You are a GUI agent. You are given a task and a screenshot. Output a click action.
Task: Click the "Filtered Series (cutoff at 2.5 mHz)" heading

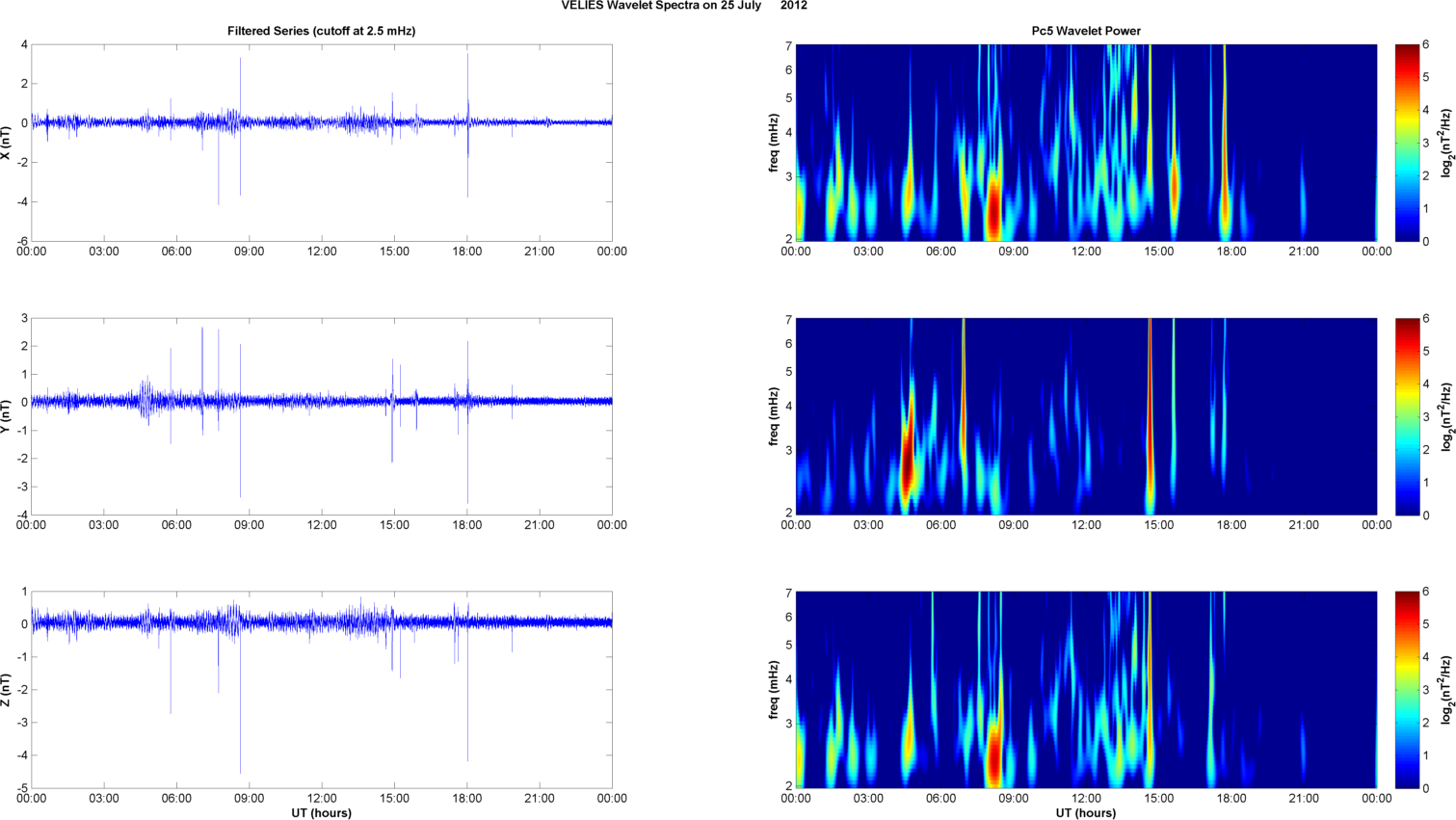[321, 31]
